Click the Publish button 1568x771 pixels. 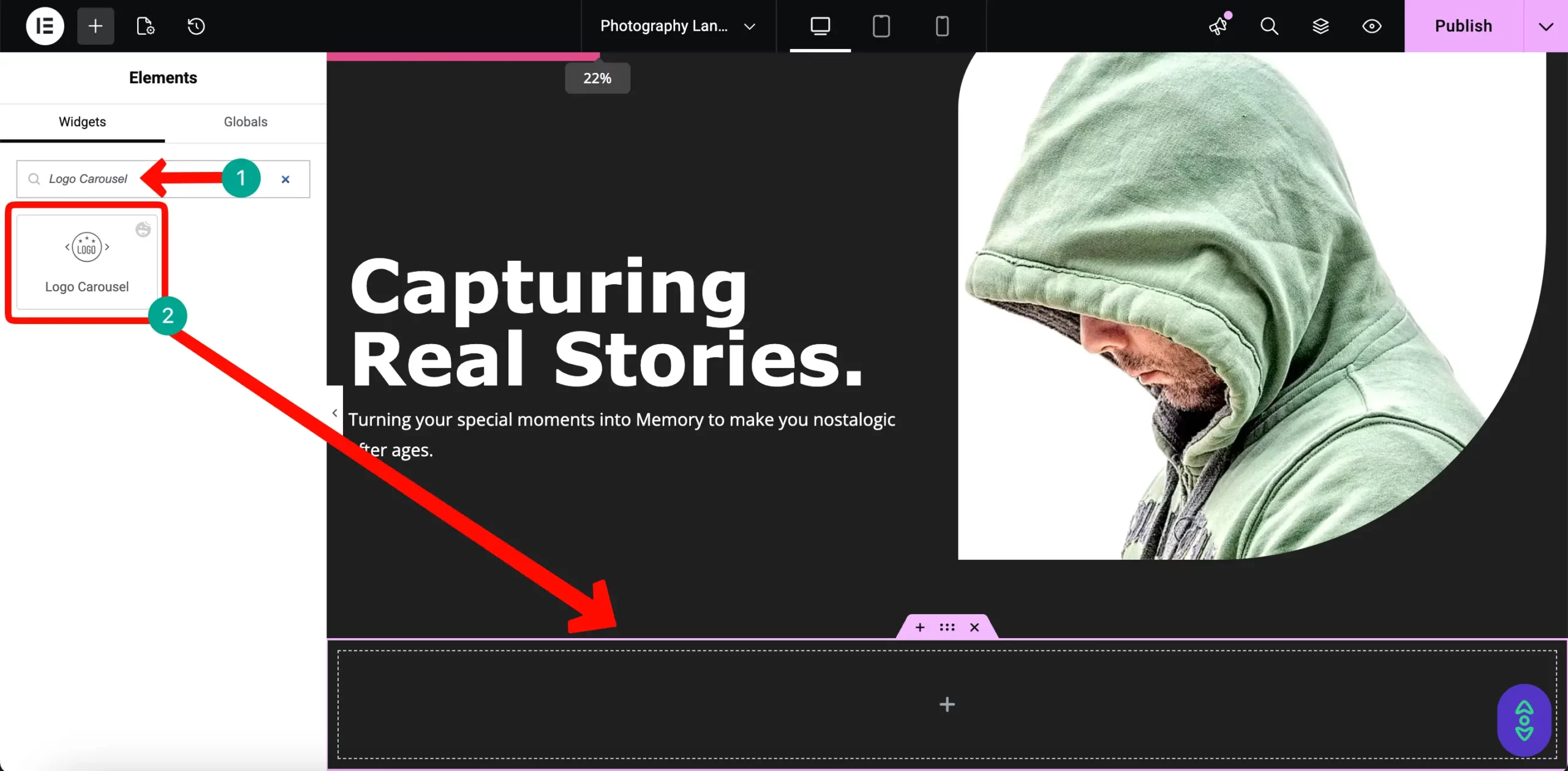(x=1463, y=26)
